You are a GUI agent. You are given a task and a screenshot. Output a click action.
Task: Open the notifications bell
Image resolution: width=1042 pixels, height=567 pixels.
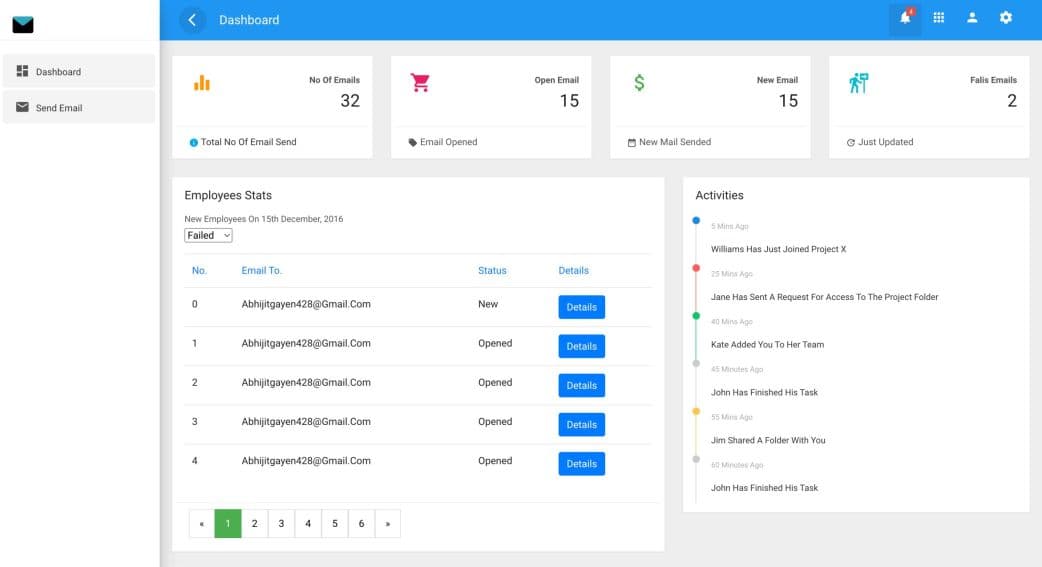pyautogui.click(x=905, y=18)
